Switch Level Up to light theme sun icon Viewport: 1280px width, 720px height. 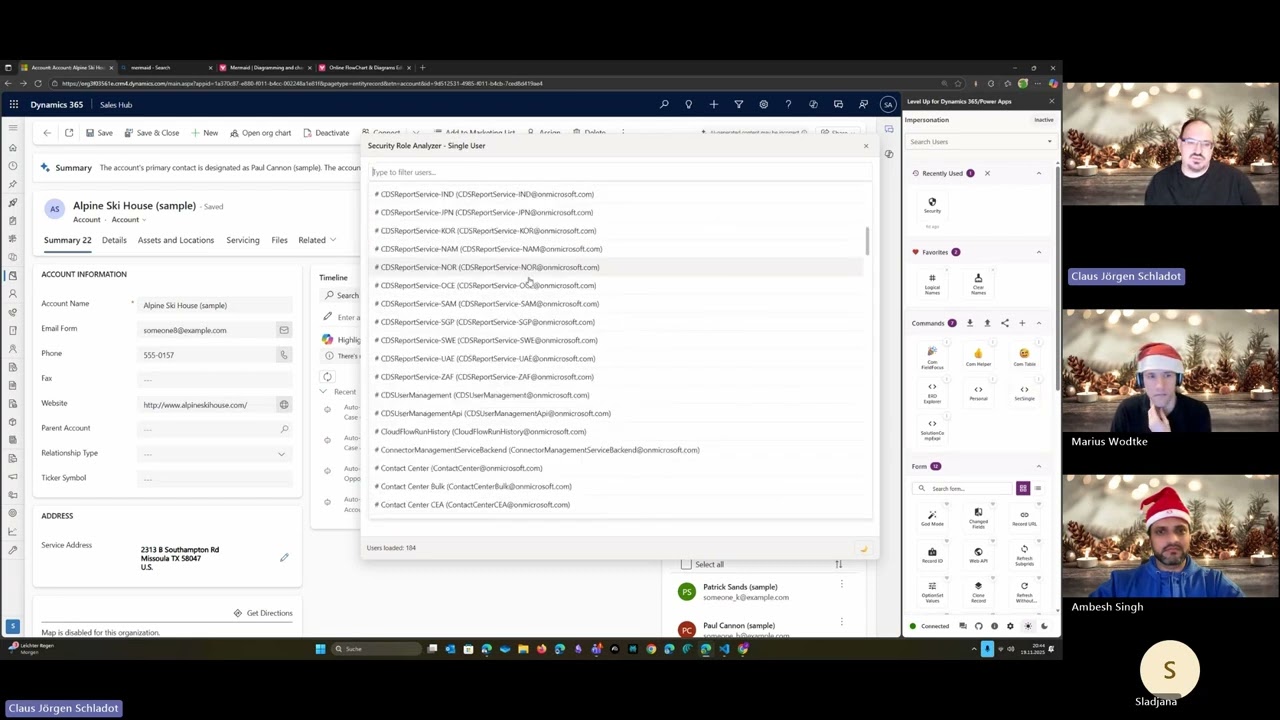[1028, 626]
